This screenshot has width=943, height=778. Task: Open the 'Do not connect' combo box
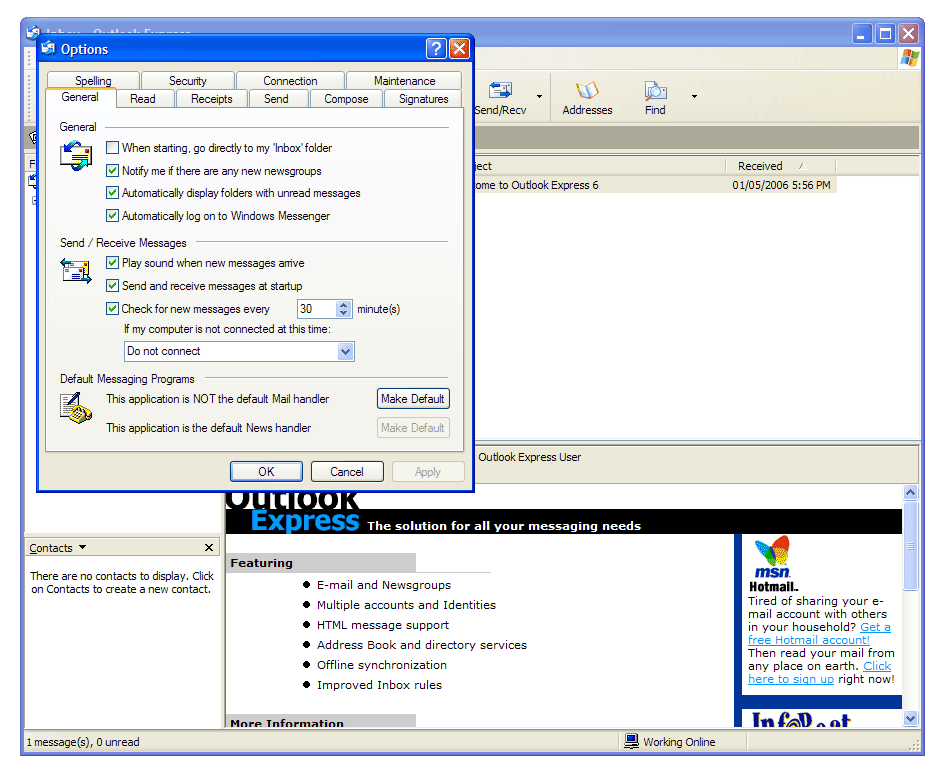[x=239, y=351]
